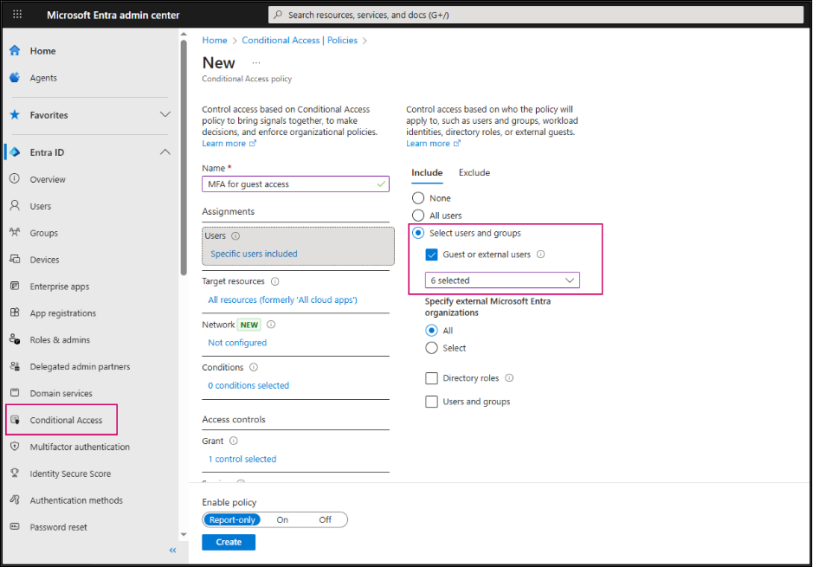This screenshot has width=813, height=567.
Task: Click the sidebar vertical scrollbar thumb
Action: click(x=183, y=158)
